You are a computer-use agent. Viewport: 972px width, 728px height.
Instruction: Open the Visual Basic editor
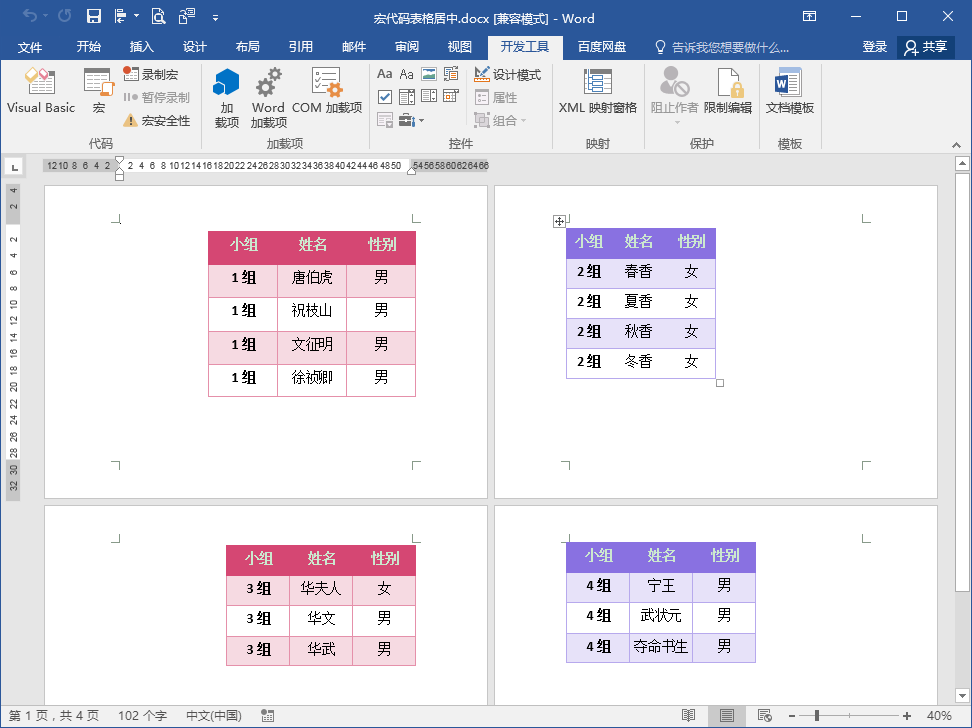(x=40, y=91)
